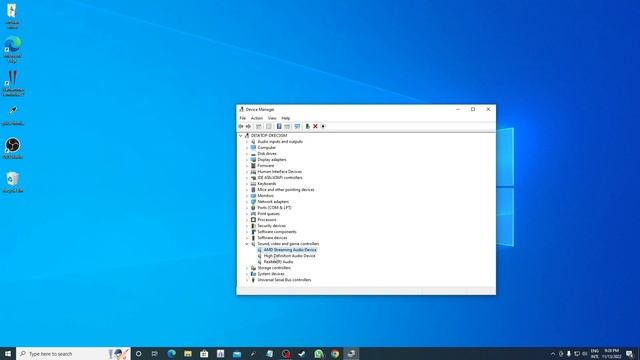Open Microsoft Store from the taskbar
Viewport: 640px width, 360px height.
pos(204,354)
